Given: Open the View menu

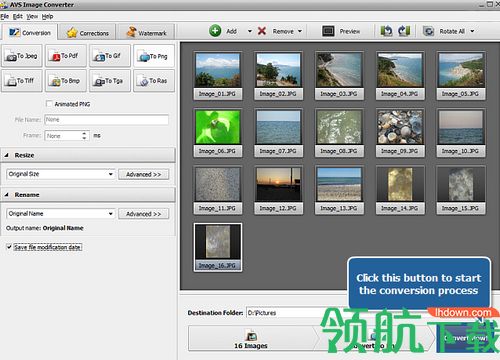Looking at the screenshot, I should 32,16.
